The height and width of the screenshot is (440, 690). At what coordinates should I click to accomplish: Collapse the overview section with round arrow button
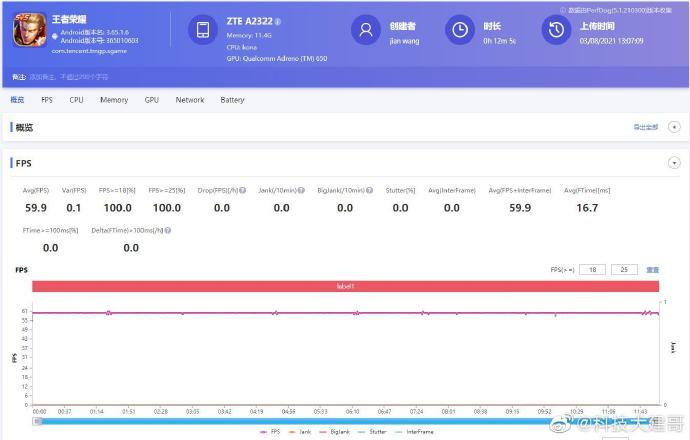(674, 127)
